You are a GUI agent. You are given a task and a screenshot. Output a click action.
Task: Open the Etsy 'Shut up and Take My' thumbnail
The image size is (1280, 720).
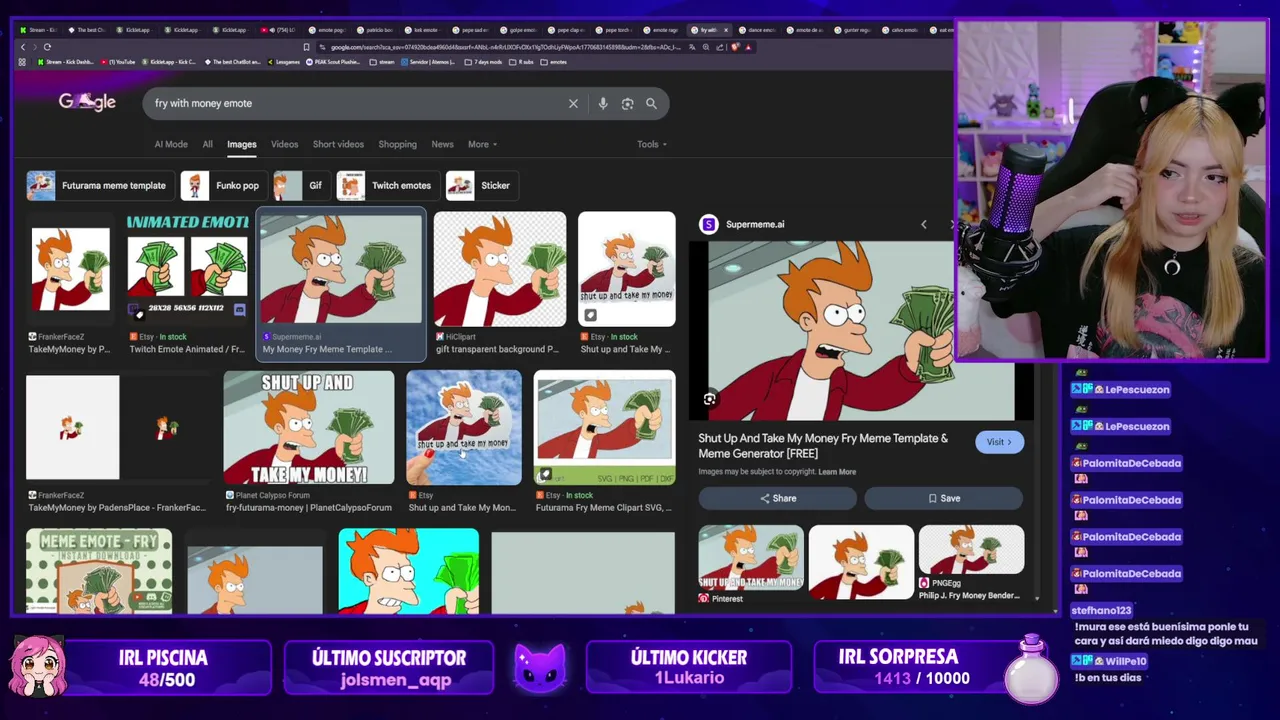tap(626, 269)
